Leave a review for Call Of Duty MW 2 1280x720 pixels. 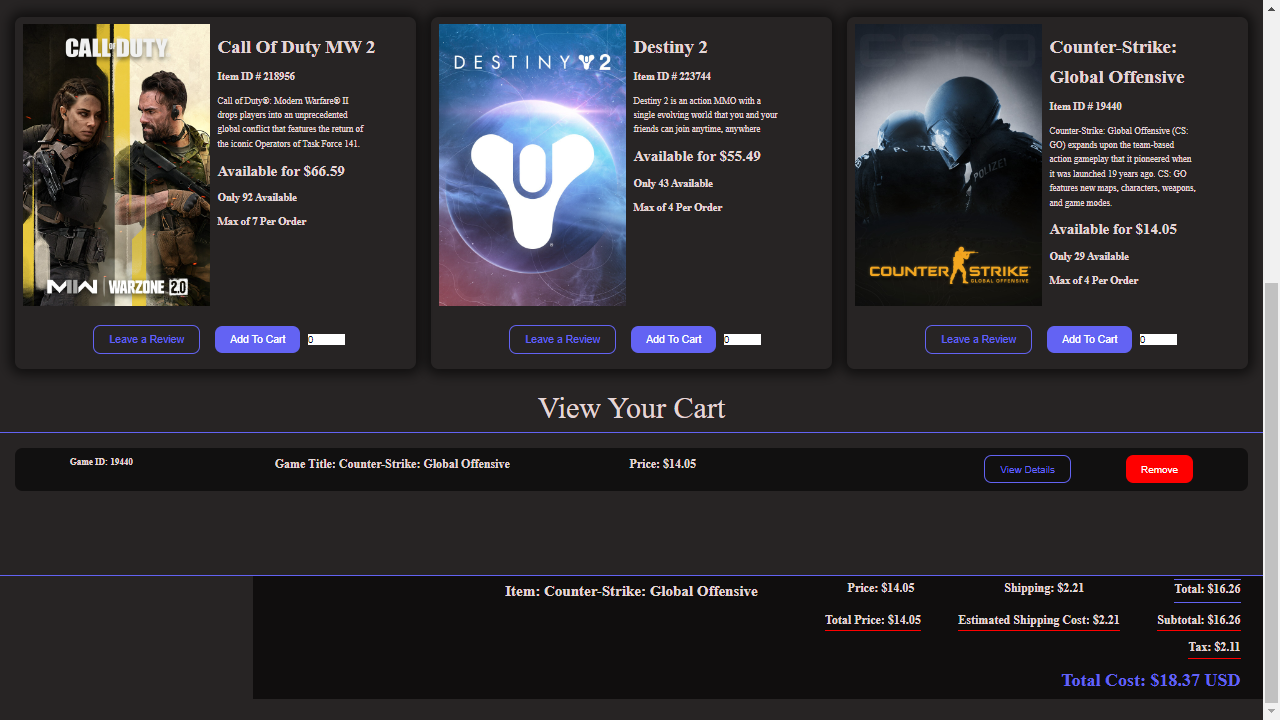pos(146,339)
